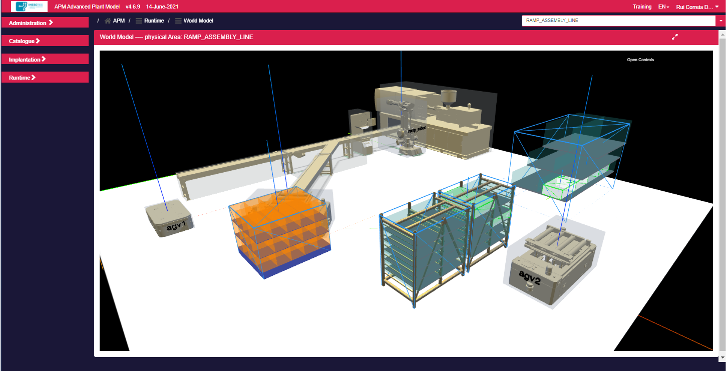The image size is (726, 371).
Task: Click the RAMP_ASSEMBLY_LINE area input field
Action: [x=619, y=21]
